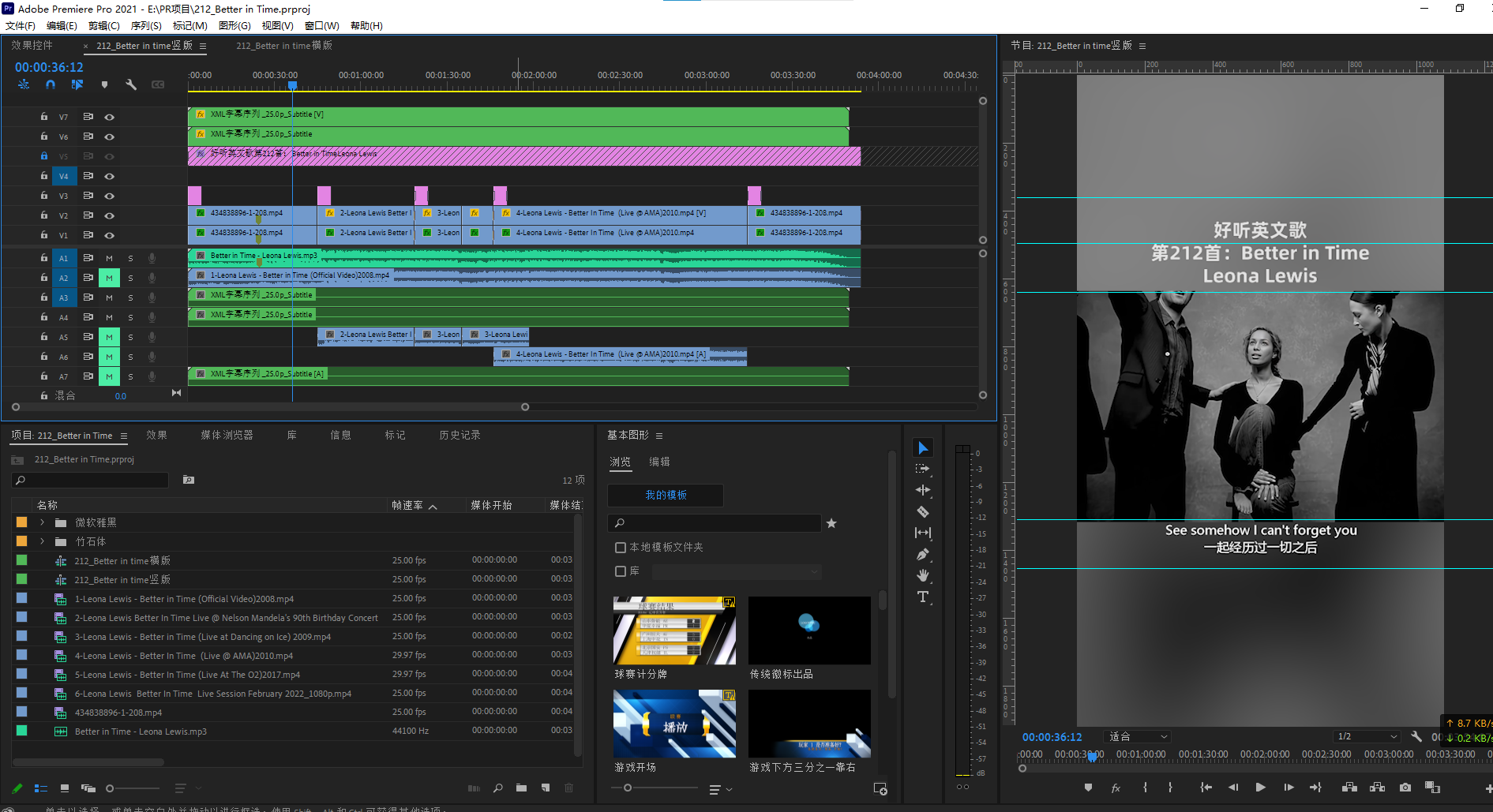
Task: Mute audio track A1
Action: [109, 258]
